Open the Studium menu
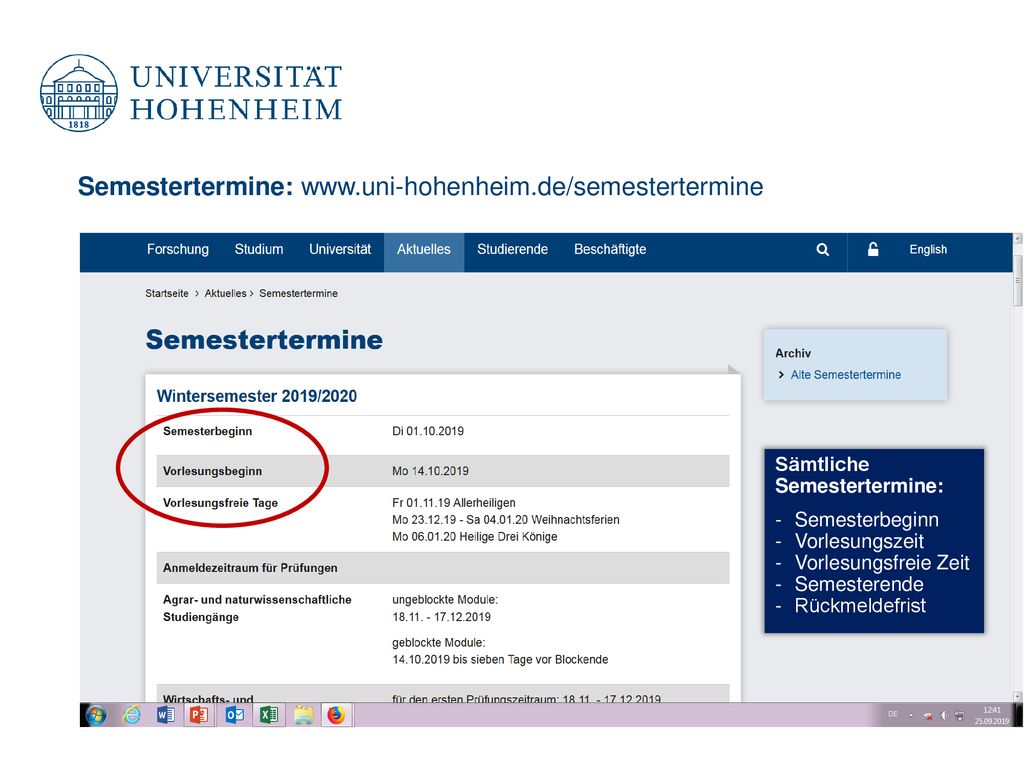 [259, 249]
